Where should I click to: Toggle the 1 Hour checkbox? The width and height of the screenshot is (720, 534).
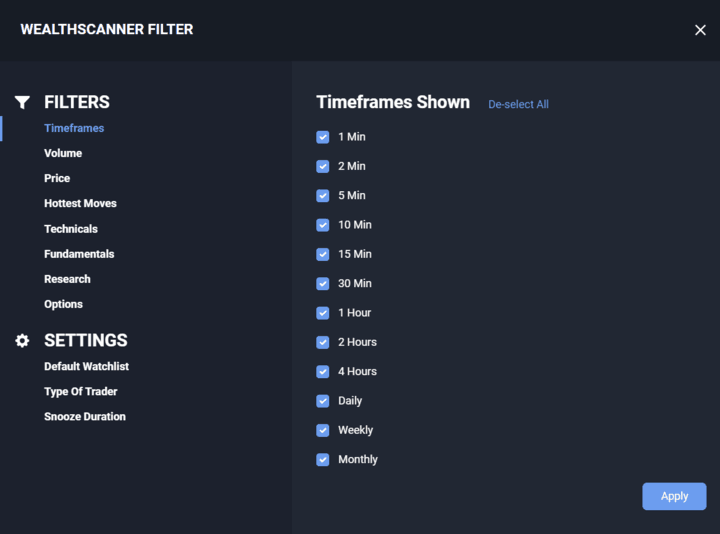point(323,313)
